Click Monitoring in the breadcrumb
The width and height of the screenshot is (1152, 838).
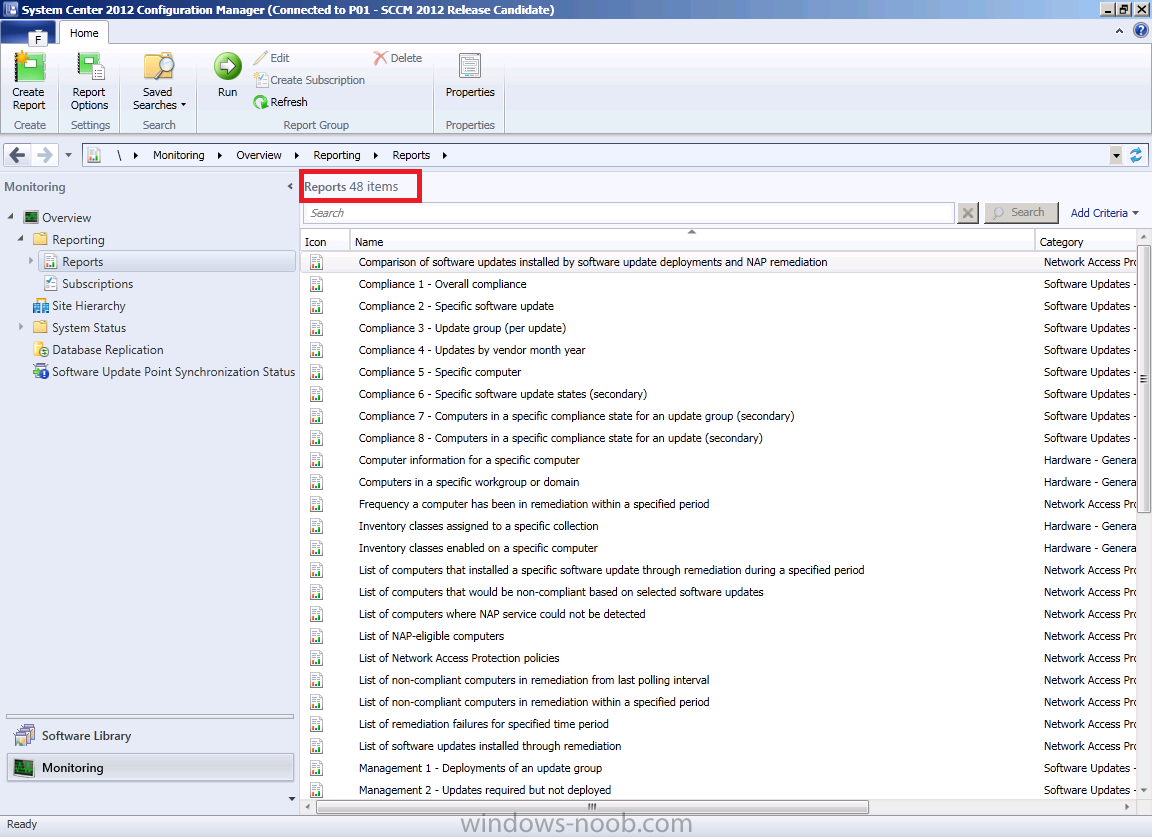179,155
